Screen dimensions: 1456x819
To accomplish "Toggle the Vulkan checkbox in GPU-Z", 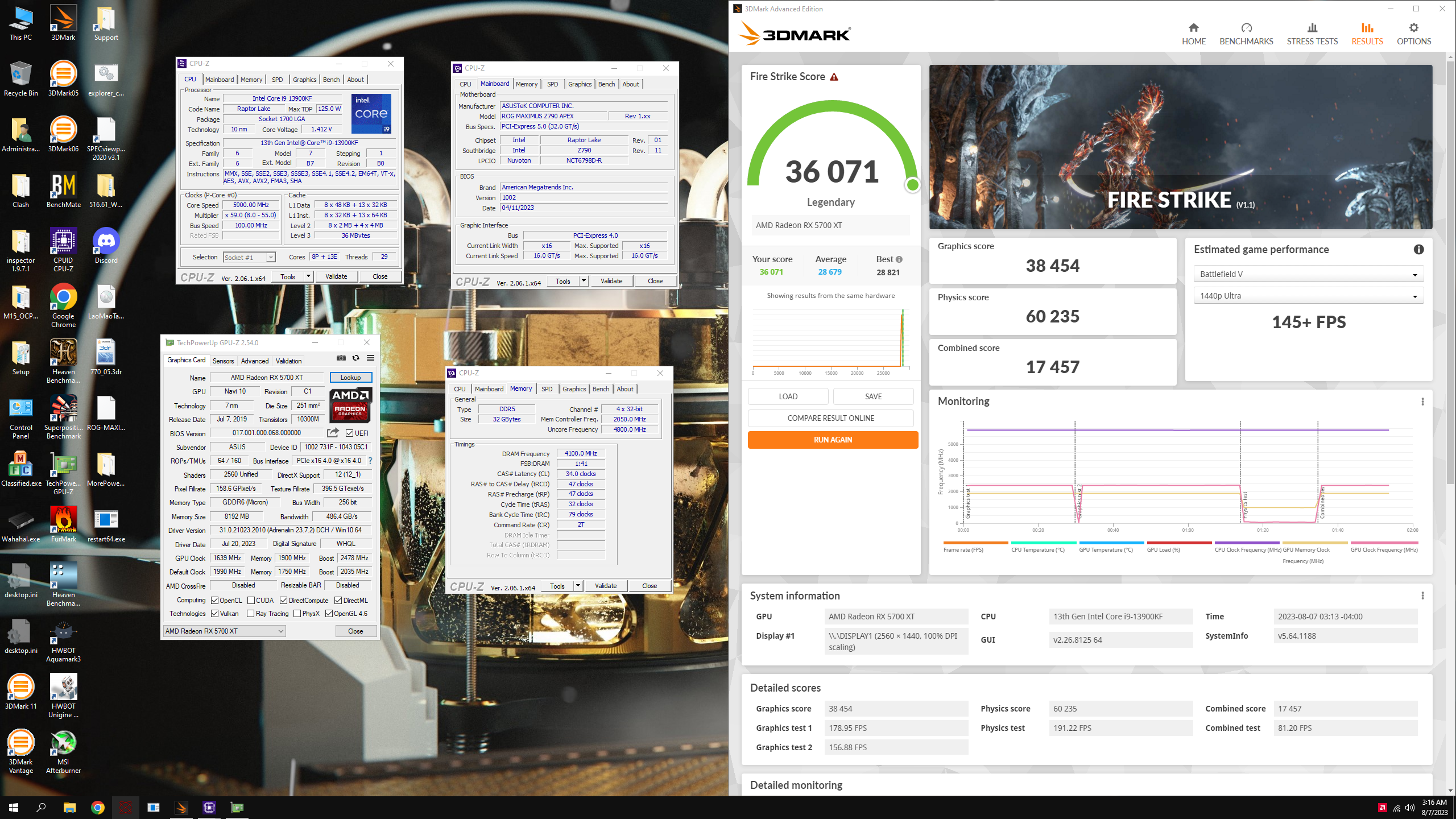I will pos(214,614).
